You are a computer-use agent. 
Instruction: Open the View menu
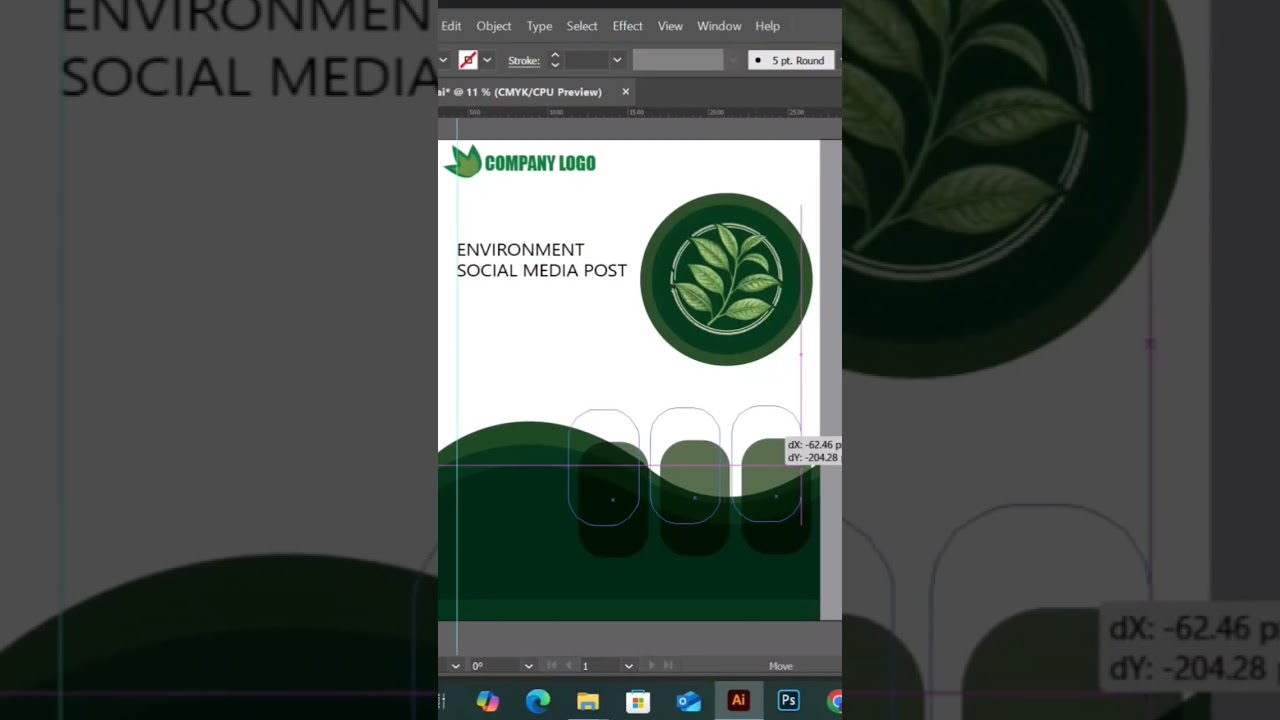pos(670,26)
